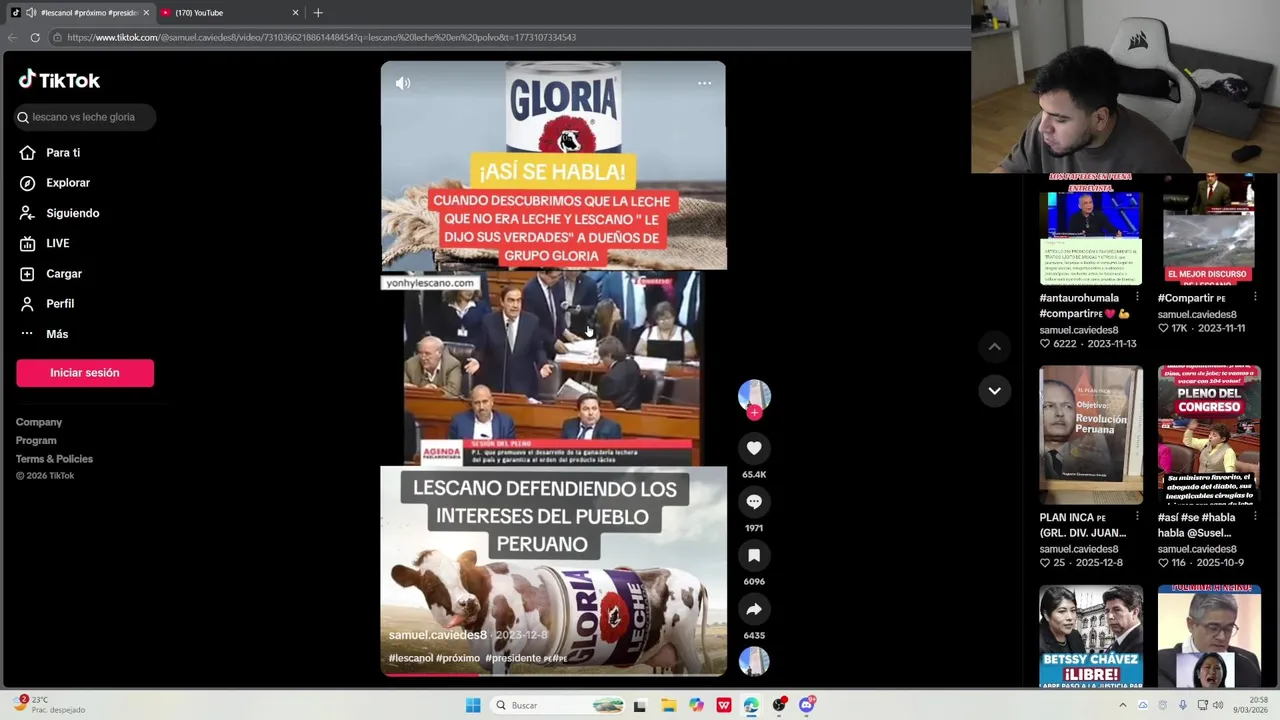
Task: Open the Revolución Peruana video thumbnail
Action: 1090,435
